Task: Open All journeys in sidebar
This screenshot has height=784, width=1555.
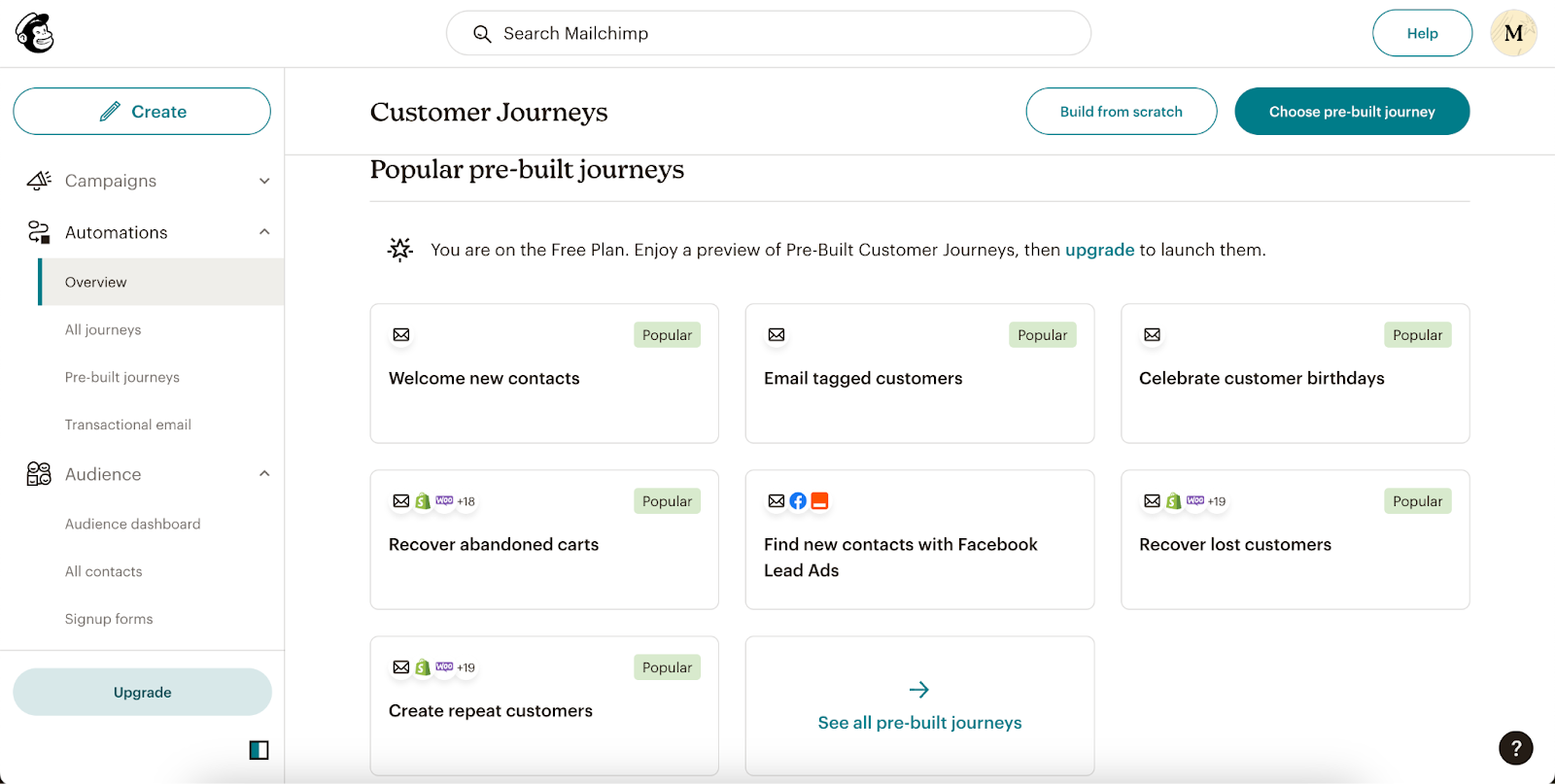Action: [103, 329]
